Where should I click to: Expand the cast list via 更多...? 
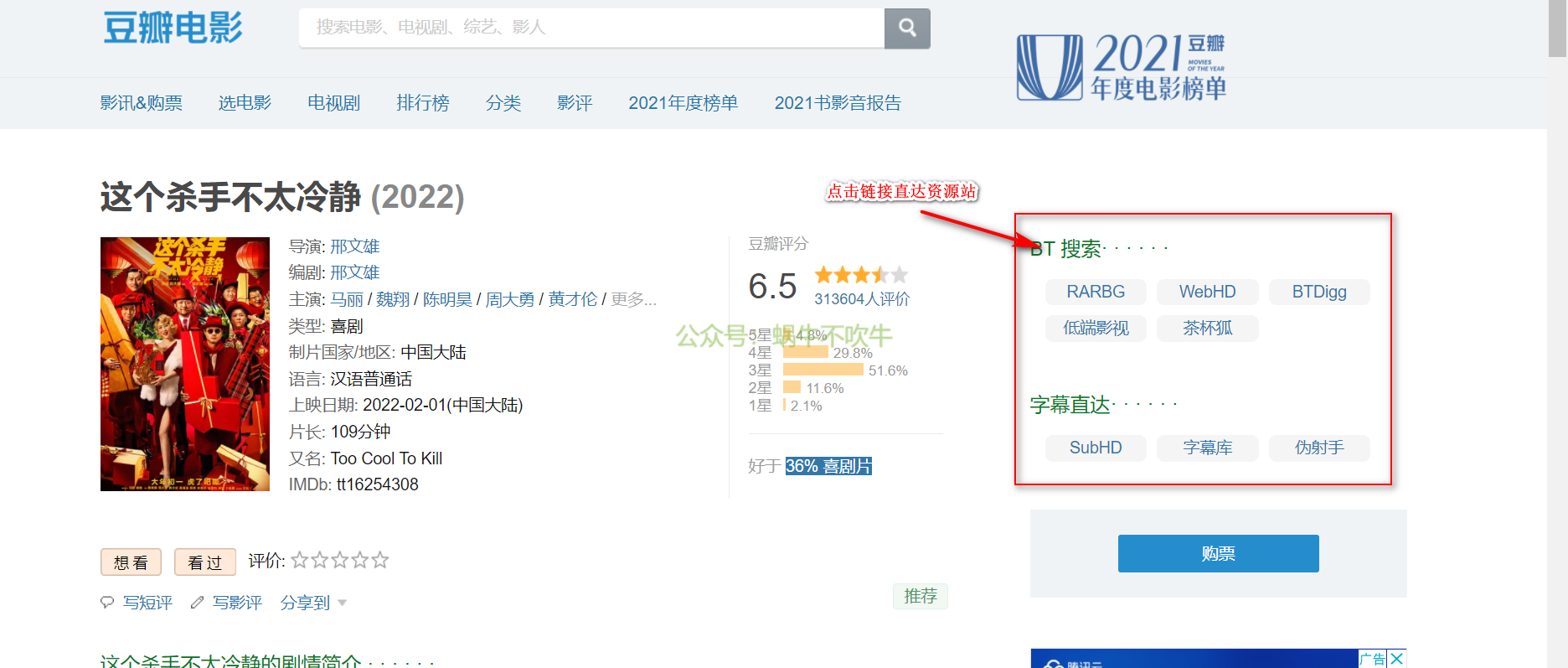(x=633, y=299)
